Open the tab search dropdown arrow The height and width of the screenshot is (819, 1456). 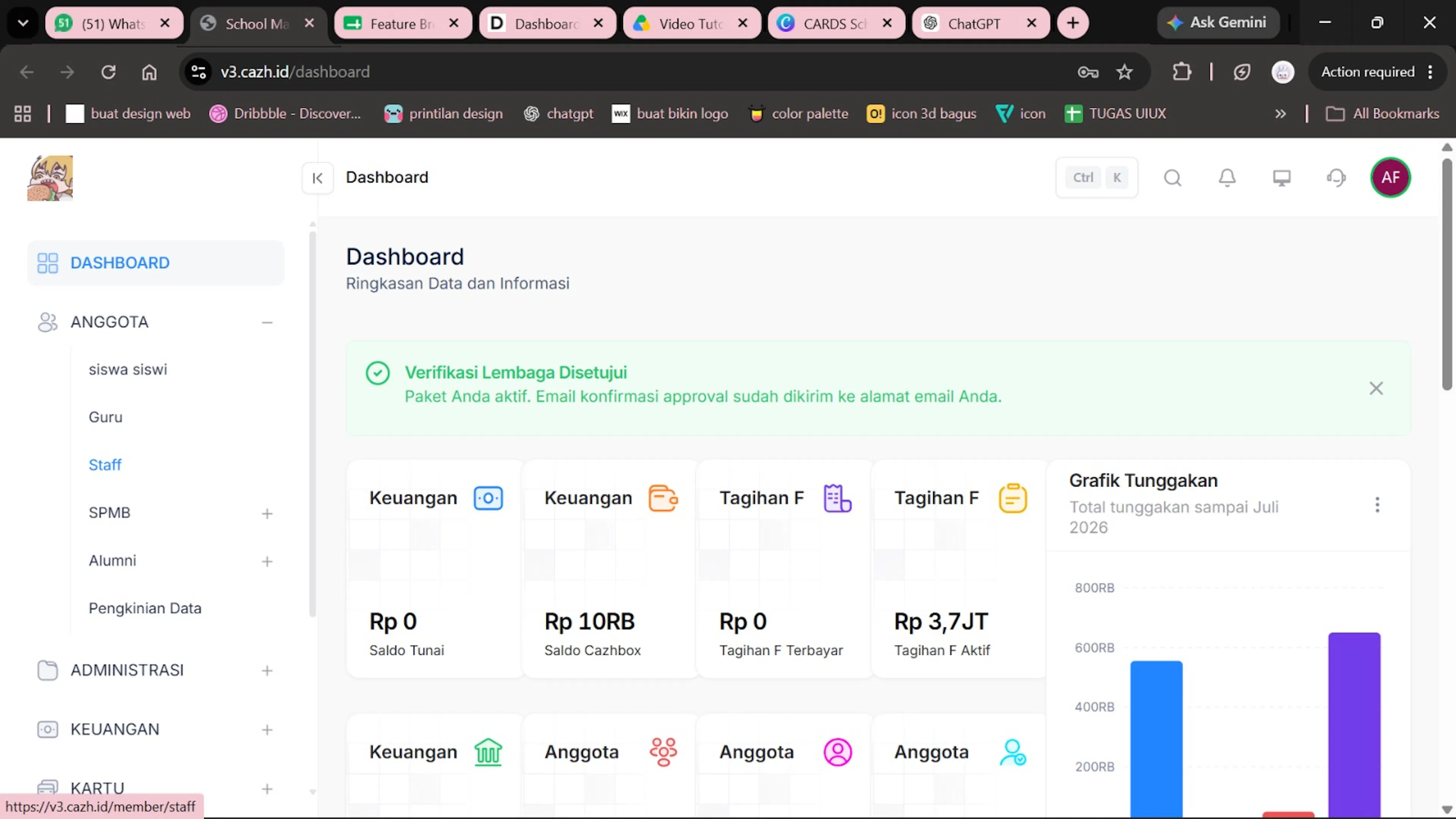(23, 23)
